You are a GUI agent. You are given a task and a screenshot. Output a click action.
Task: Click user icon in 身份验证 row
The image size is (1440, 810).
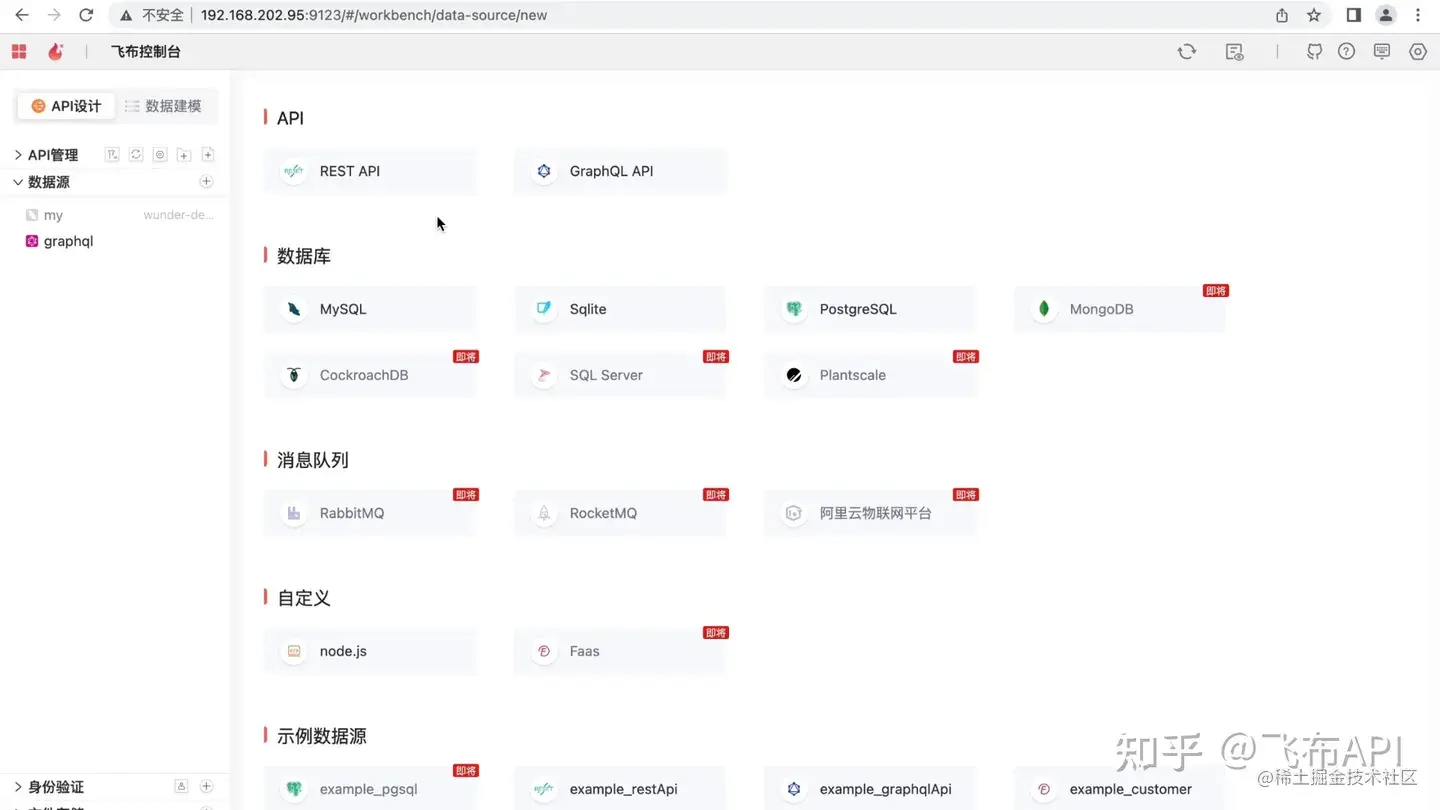point(181,787)
